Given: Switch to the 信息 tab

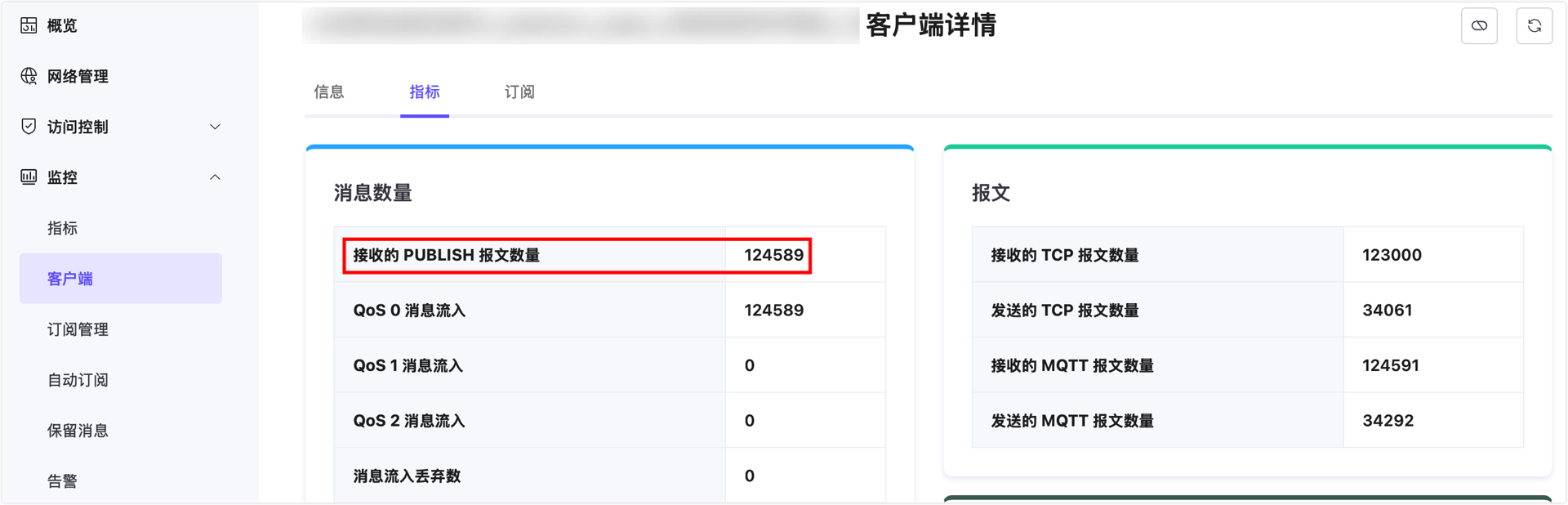Looking at the screenshot, I should tap(329, 92).
